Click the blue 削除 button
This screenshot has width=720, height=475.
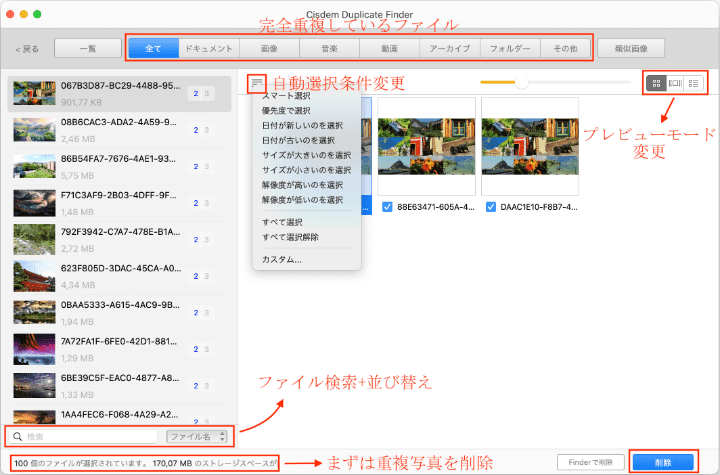point(663,463)
